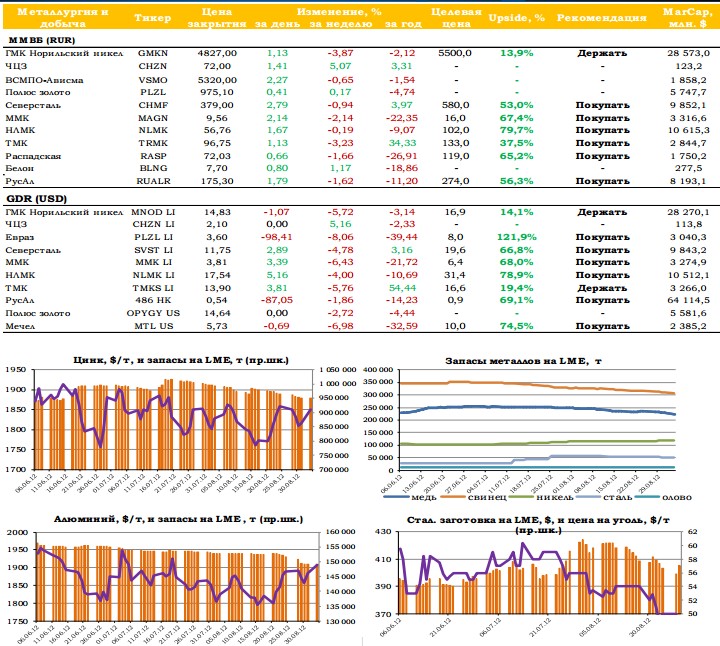Click the Целевая цена column header
The height and width of the screenshot is (646, 720).
pos(456,18)
